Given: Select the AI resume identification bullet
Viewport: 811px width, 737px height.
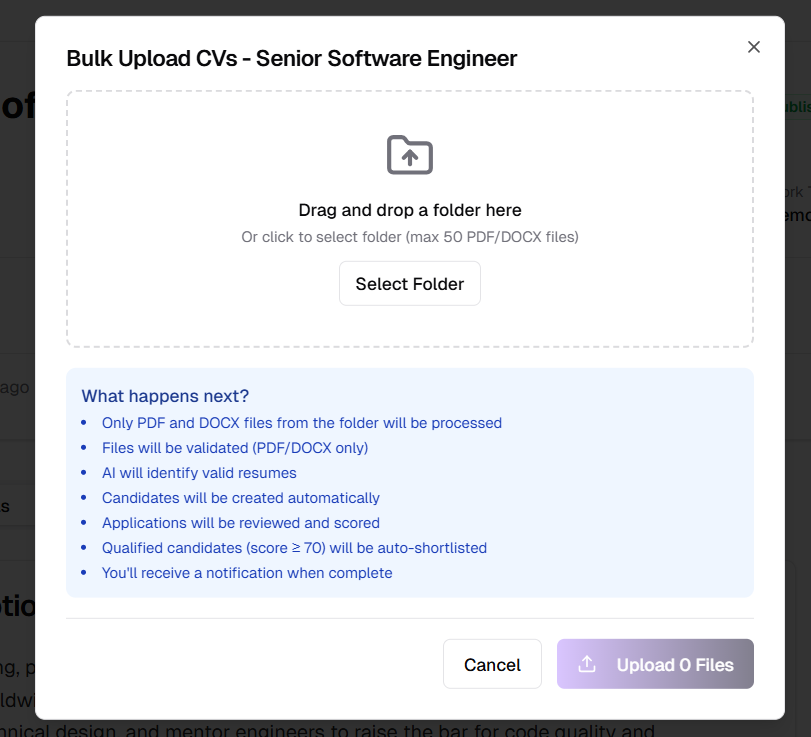Looking at the screenshot, I should click(x=200, y=472).
